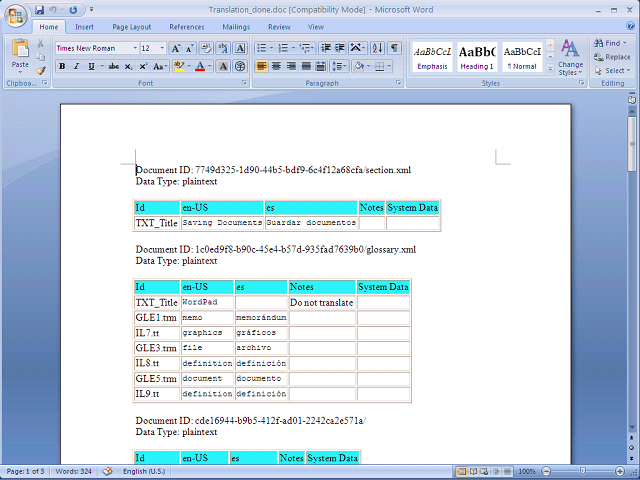Open the Office button menu

(x=16, y=16)
